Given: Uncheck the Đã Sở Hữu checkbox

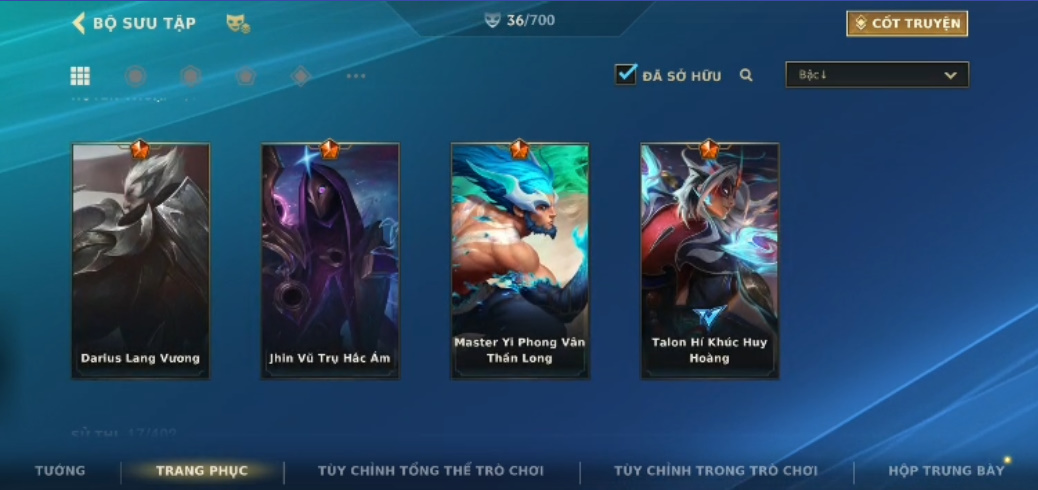Looking at the screenshot, I should 626,74.
